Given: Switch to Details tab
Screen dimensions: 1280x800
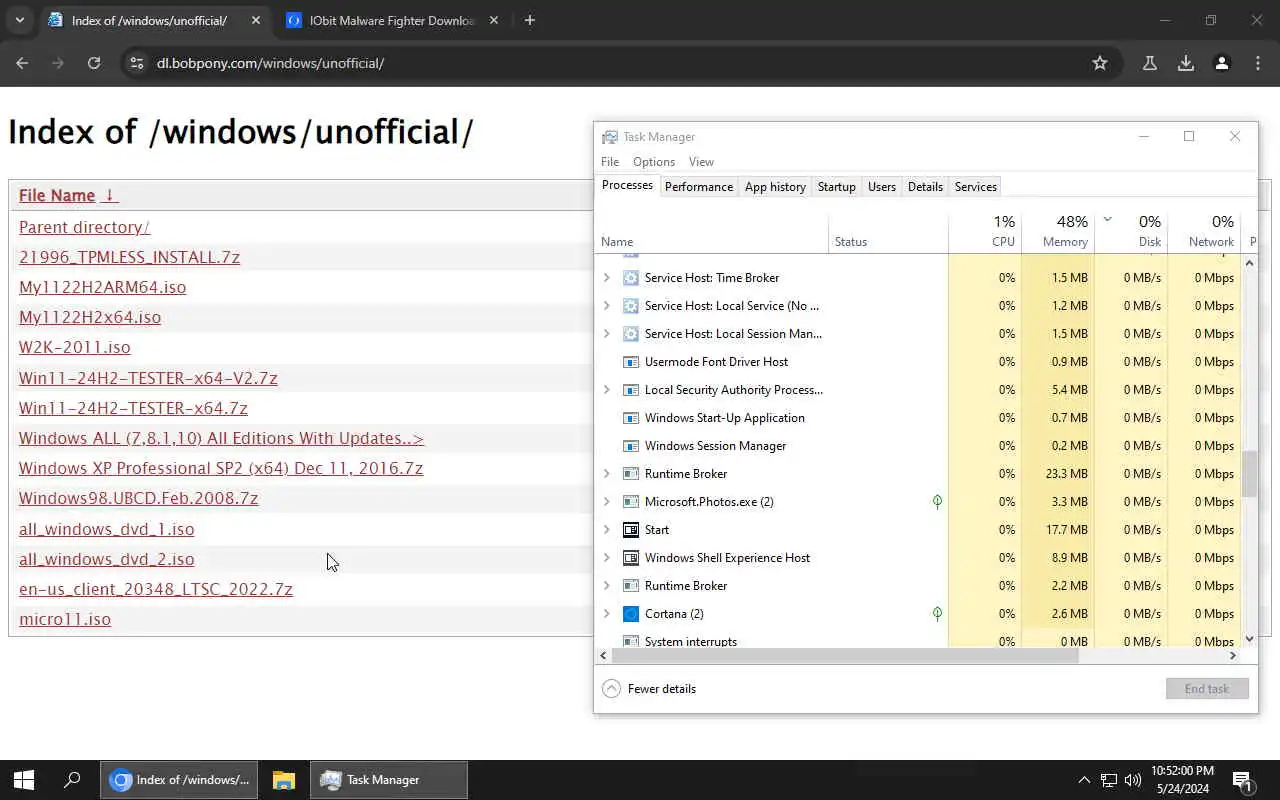Looking at the screenshot, I should point(925,187).
